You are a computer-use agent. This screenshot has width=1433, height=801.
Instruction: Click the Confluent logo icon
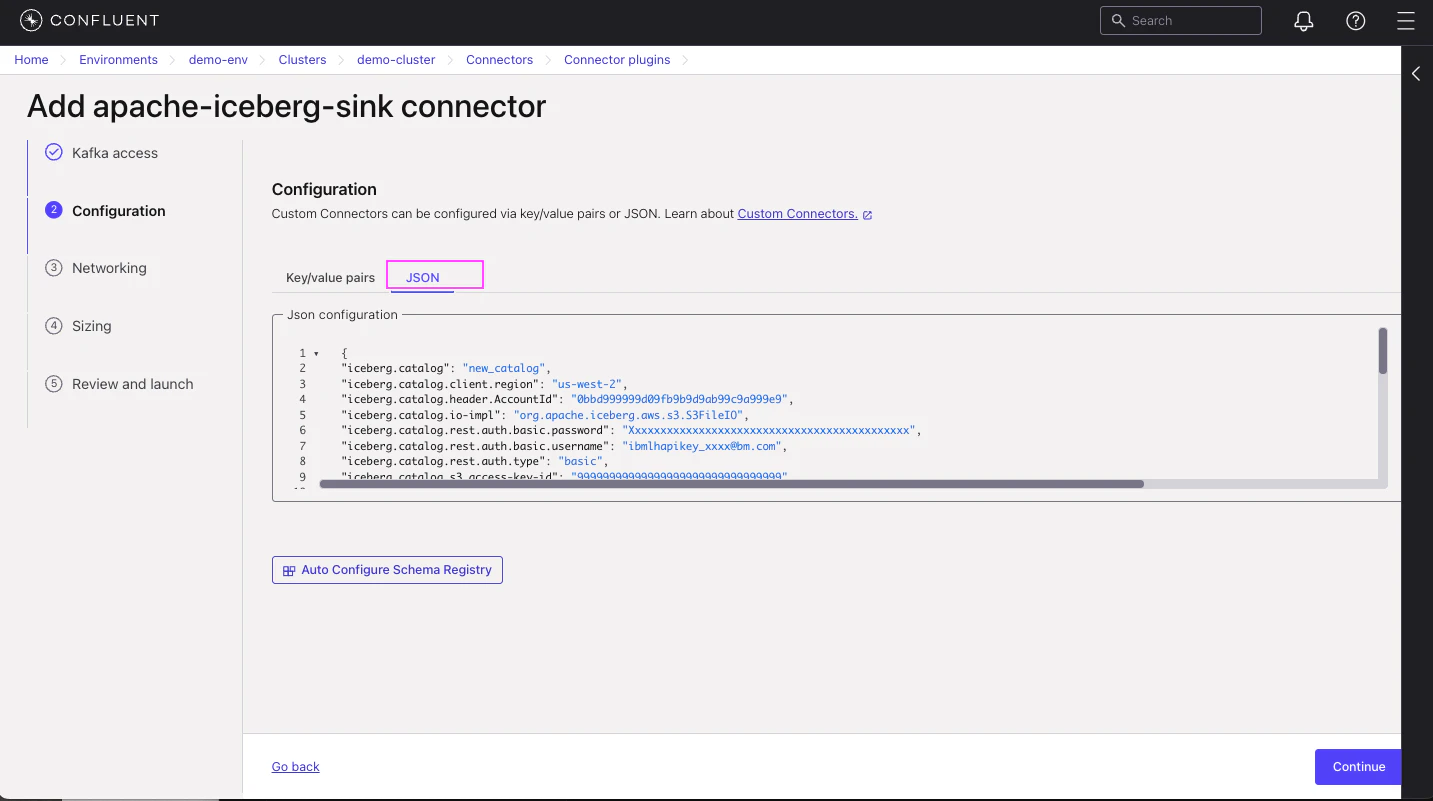[x=31, y=20]
